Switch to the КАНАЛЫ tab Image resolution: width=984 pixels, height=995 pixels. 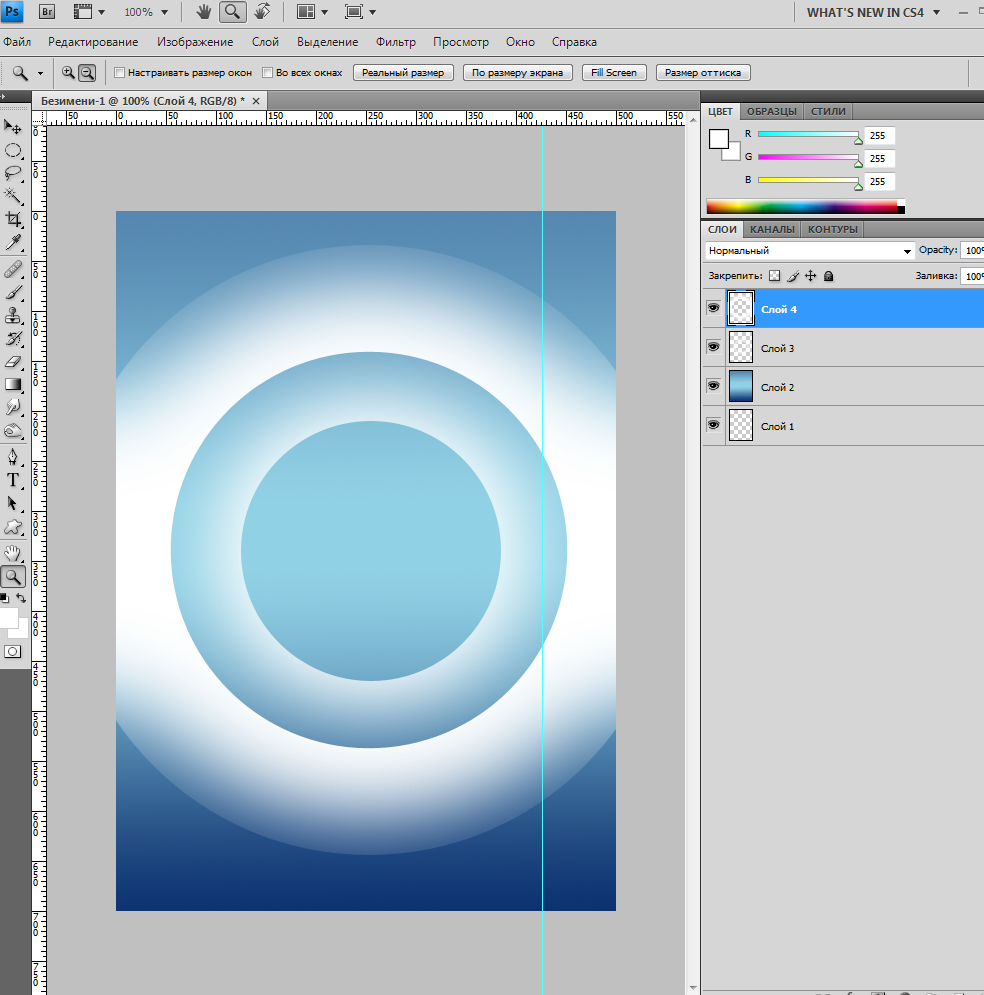coord(772,229)
